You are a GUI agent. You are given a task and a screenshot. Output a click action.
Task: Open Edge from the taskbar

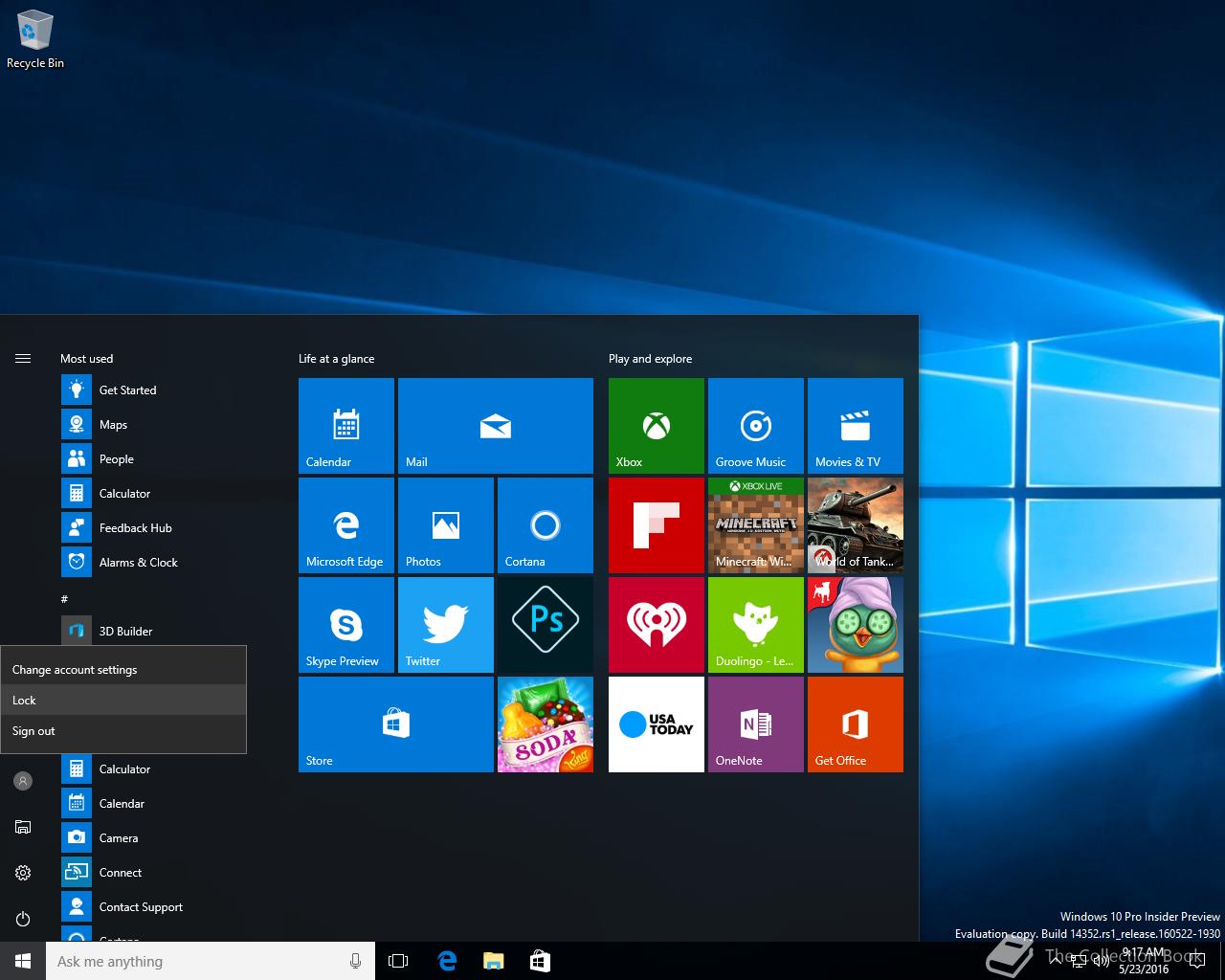(x=447, y=961)
